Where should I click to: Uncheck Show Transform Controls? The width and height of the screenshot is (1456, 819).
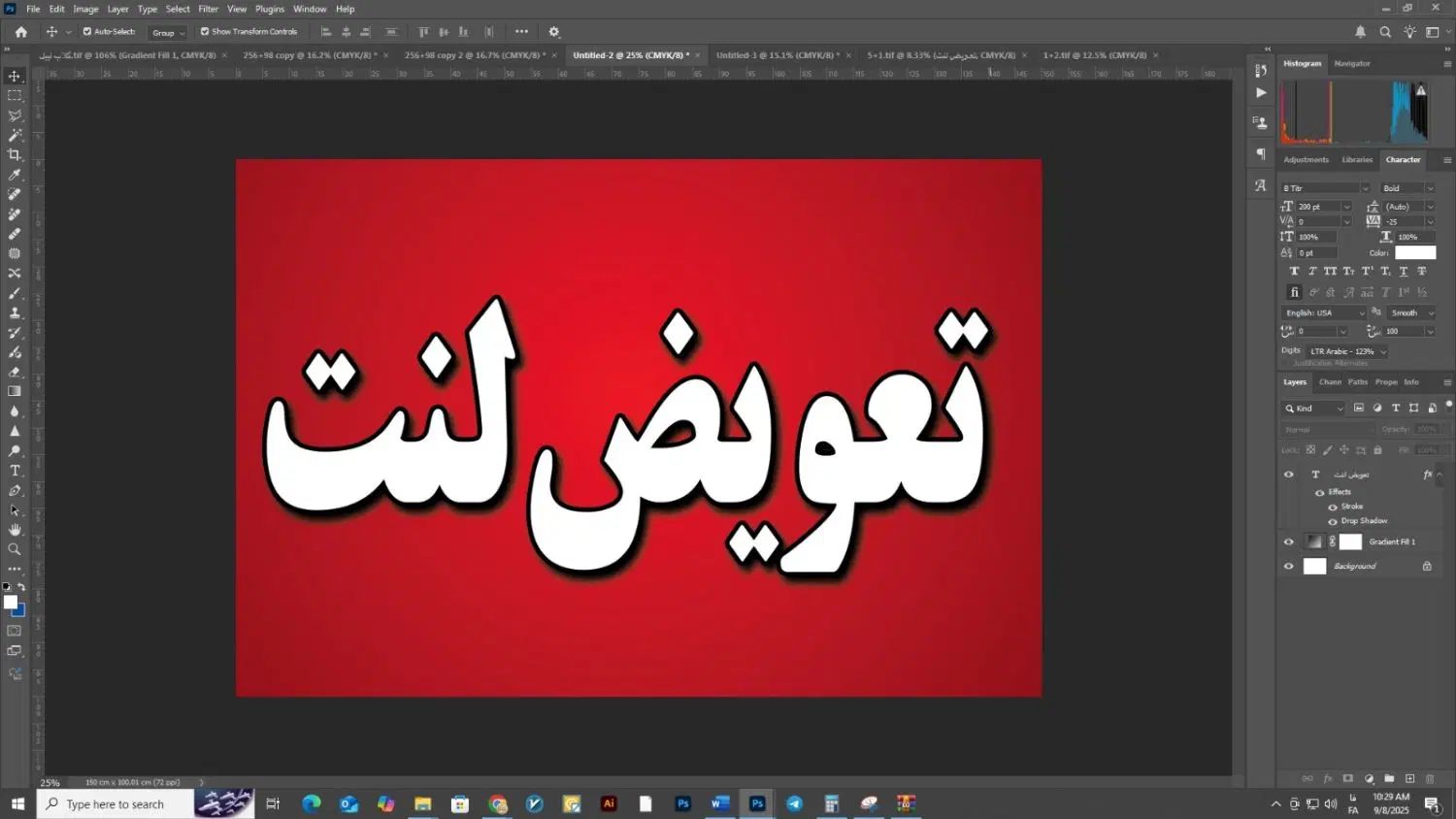(205, 31)
